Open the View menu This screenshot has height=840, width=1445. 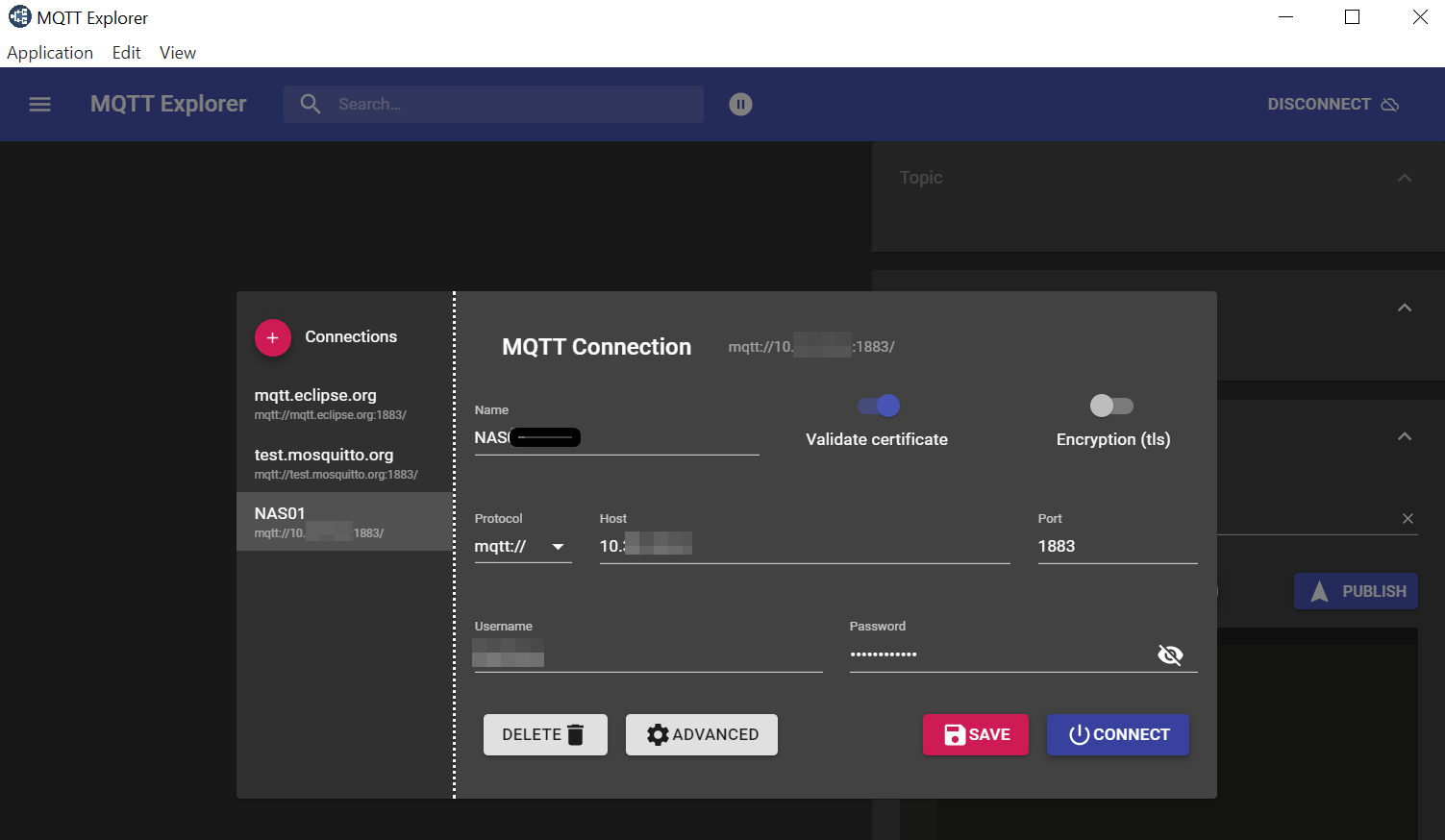coord(178,53)
